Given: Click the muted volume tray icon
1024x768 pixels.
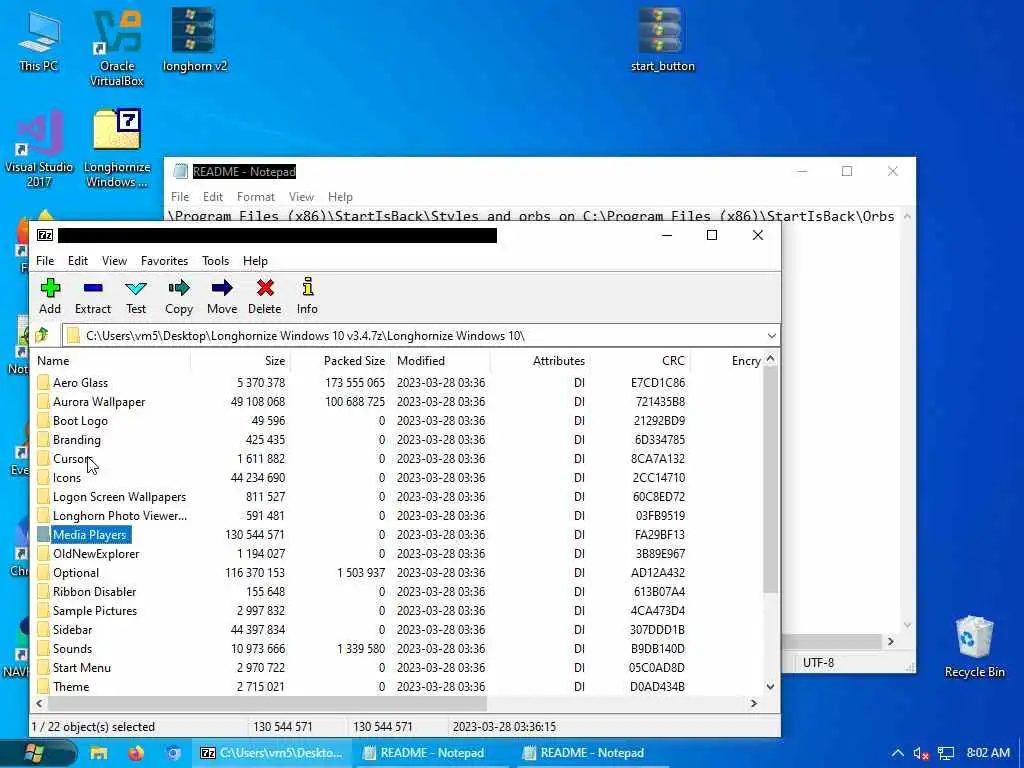Looking at the screenshot, I should coord(921,754).
